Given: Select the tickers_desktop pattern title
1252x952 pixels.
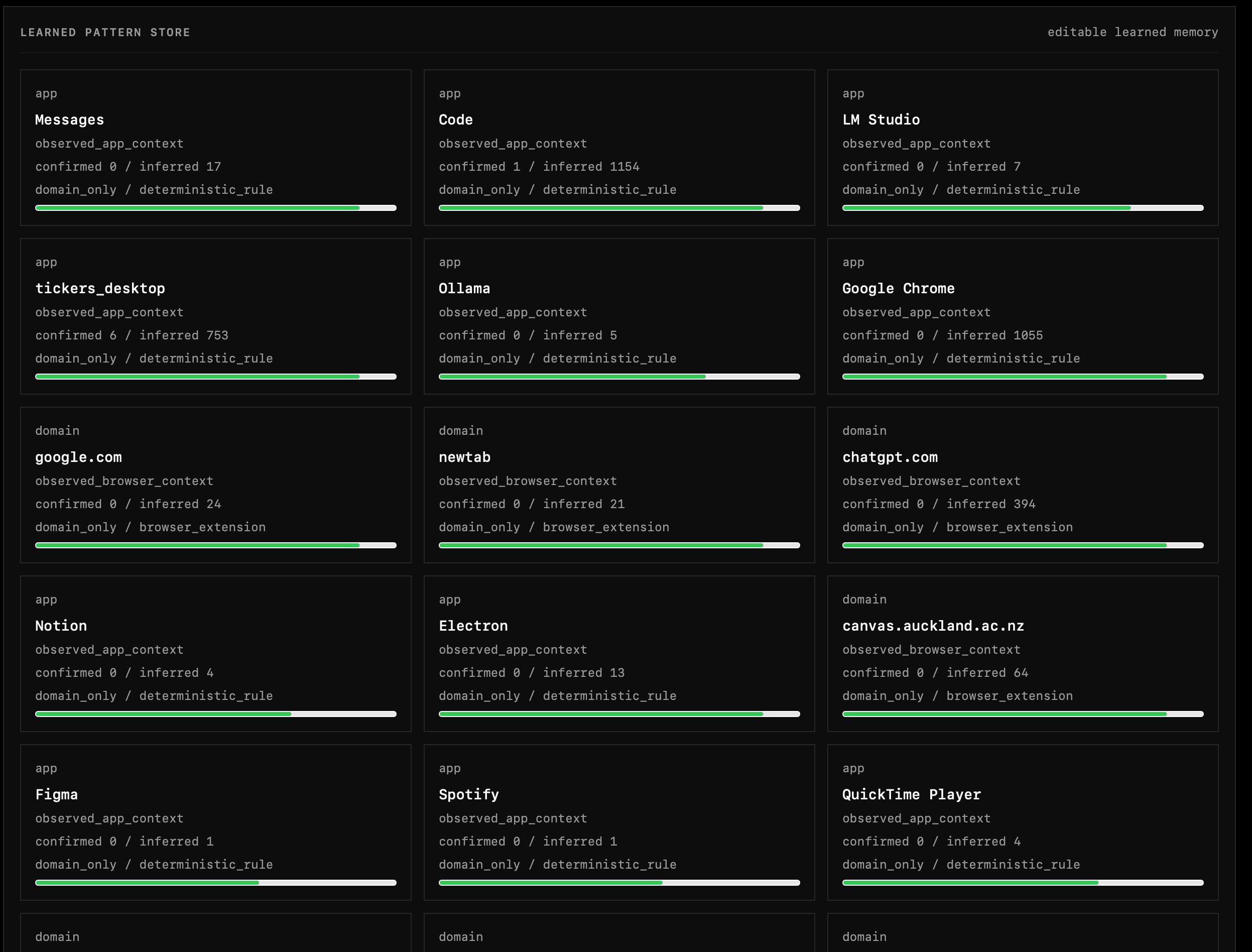Looking at the screenshot, I should click(x=100, y=288).
